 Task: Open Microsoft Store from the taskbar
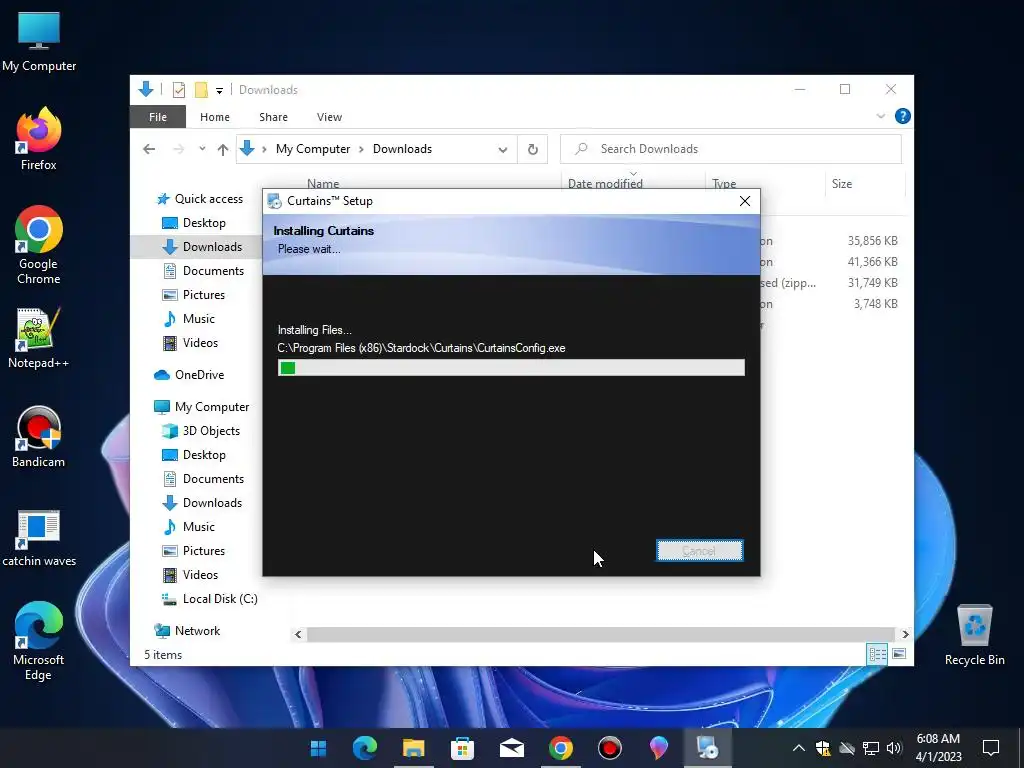(x=462, y=748)
